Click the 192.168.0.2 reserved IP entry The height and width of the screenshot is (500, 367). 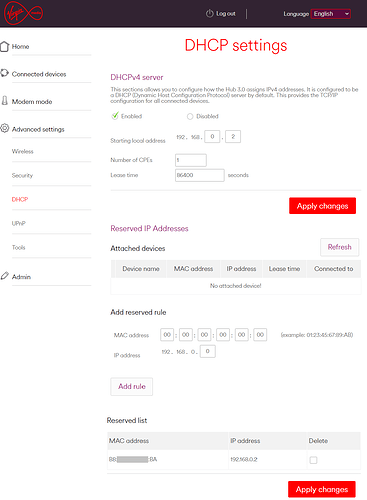(244, 459)
